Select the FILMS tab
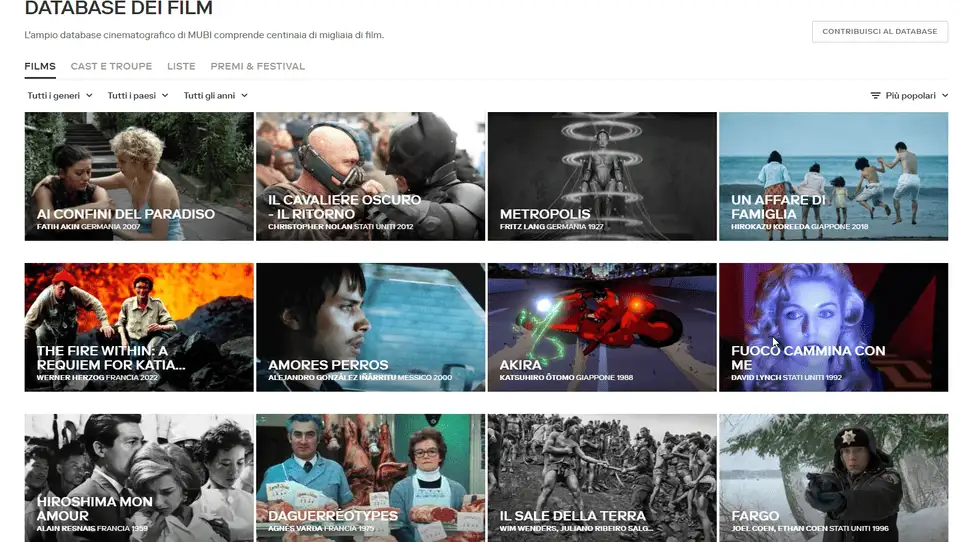The width and height of the screenshot is (960, 542). tap(40, 66)
